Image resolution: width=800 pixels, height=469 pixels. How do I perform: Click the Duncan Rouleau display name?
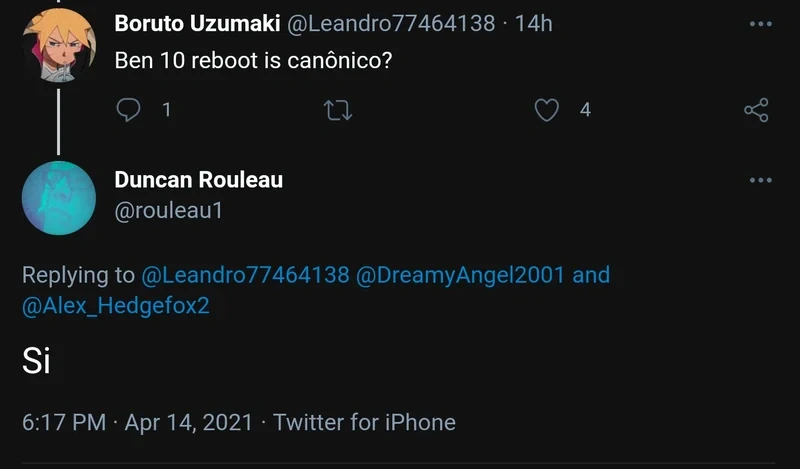tap(199, 180)
